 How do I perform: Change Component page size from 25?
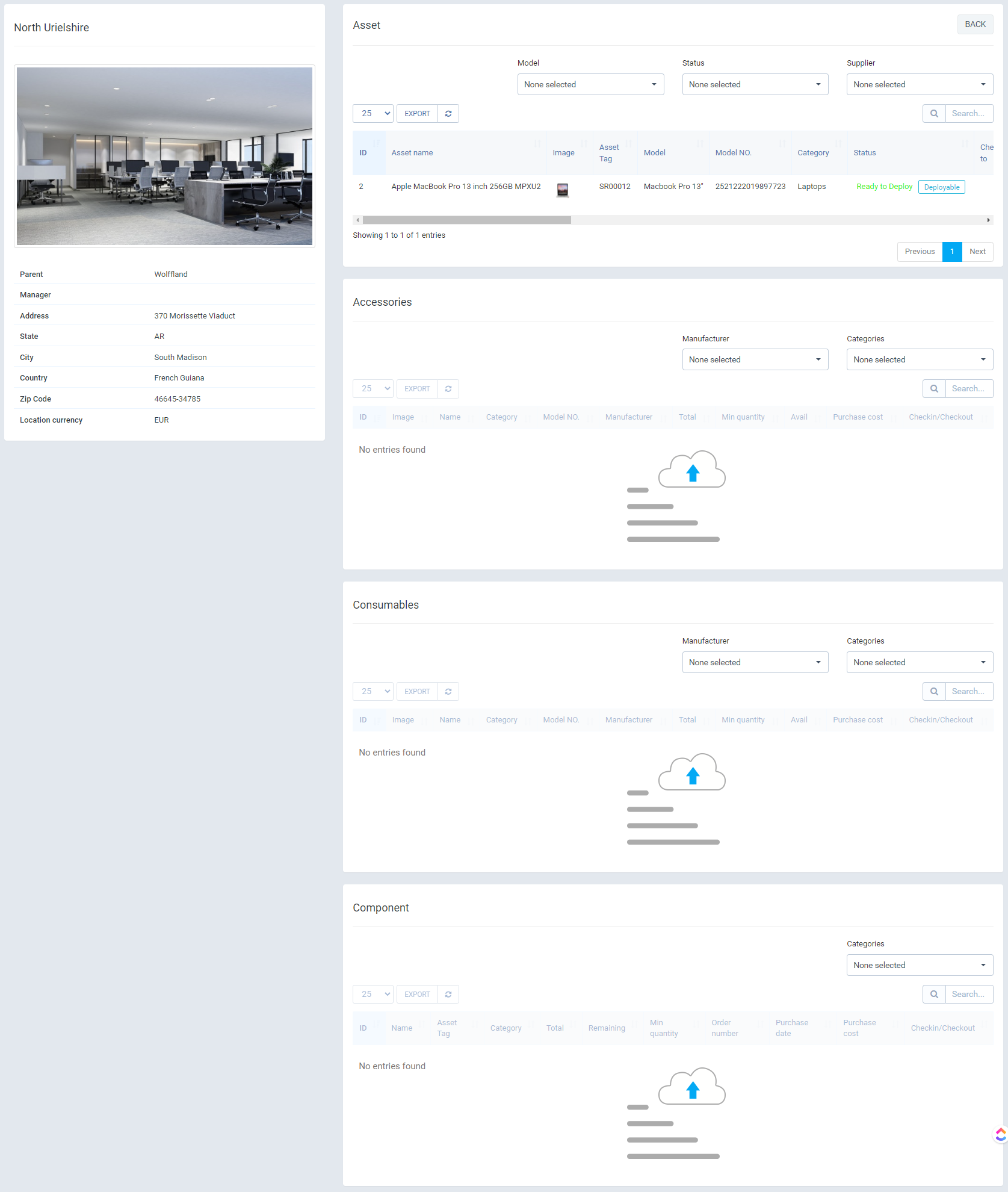(373, 994)
